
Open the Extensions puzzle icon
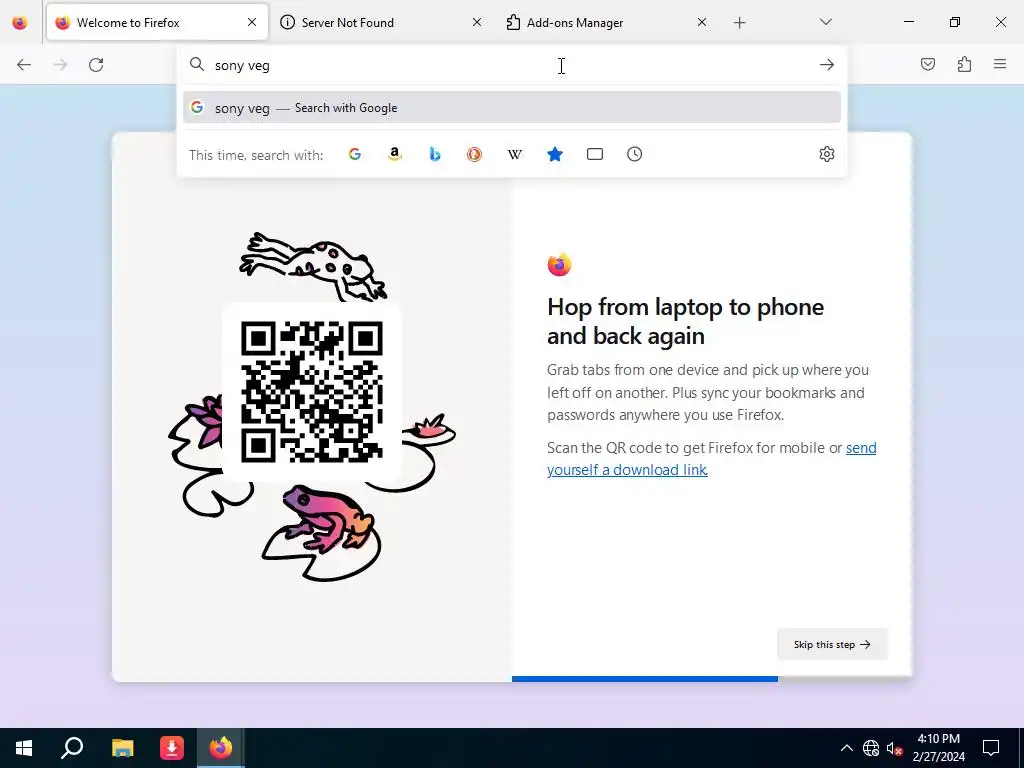(964, 64)
